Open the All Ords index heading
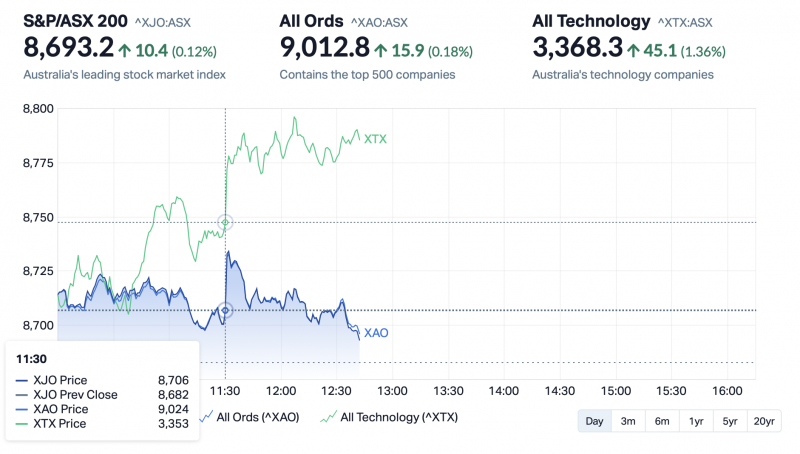This screenshot has height=454, width=800. click(311, 21)
